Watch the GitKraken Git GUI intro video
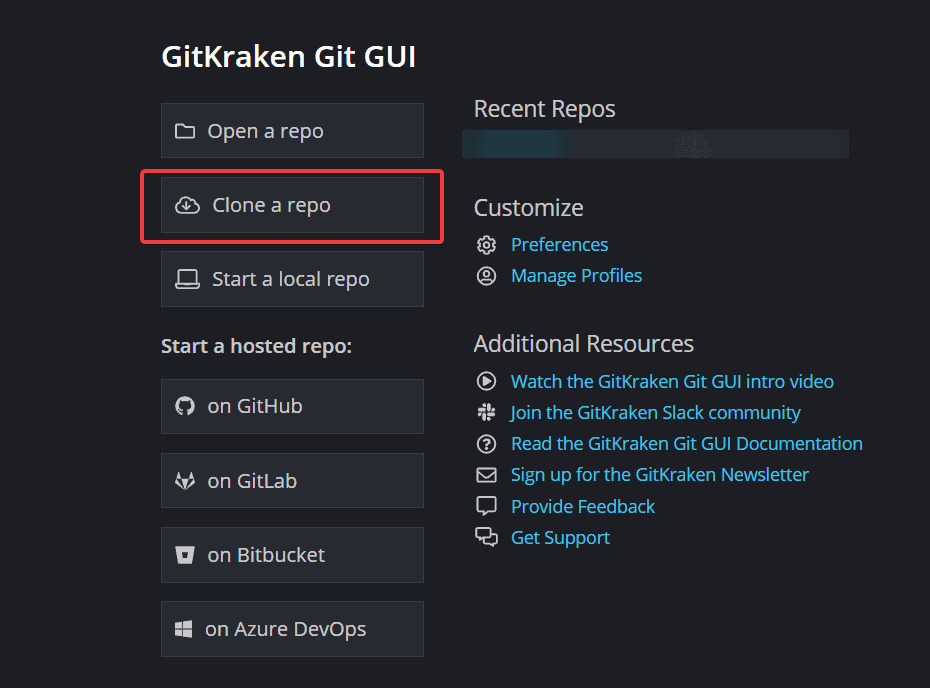Viewport: 930px width, 688px height. click(x=673, y=381)
